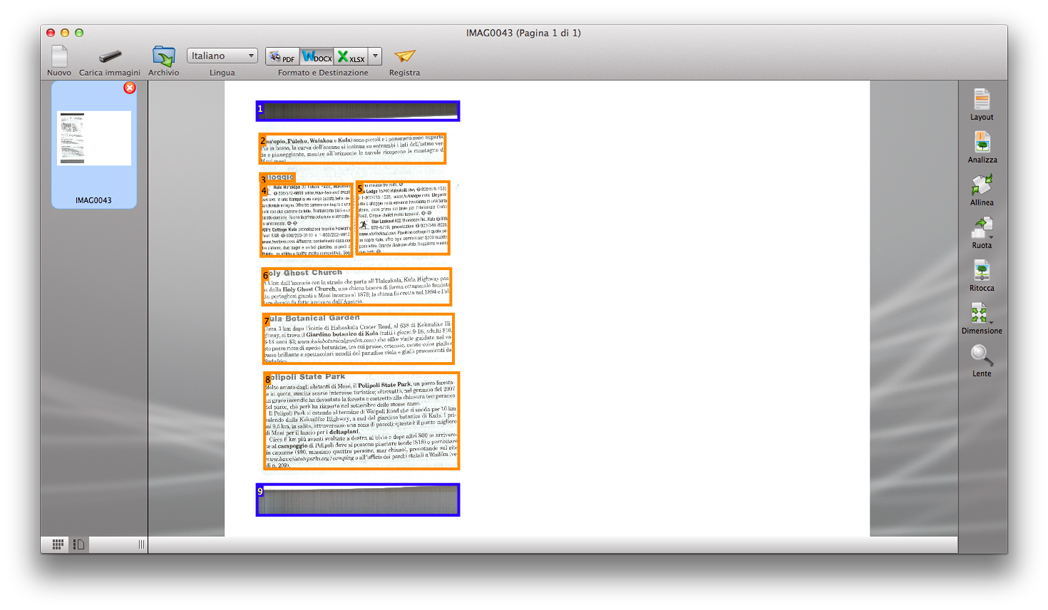Select DOCX Word output format
Viewport: 1048px width, 610px height.
click(317, 57)
